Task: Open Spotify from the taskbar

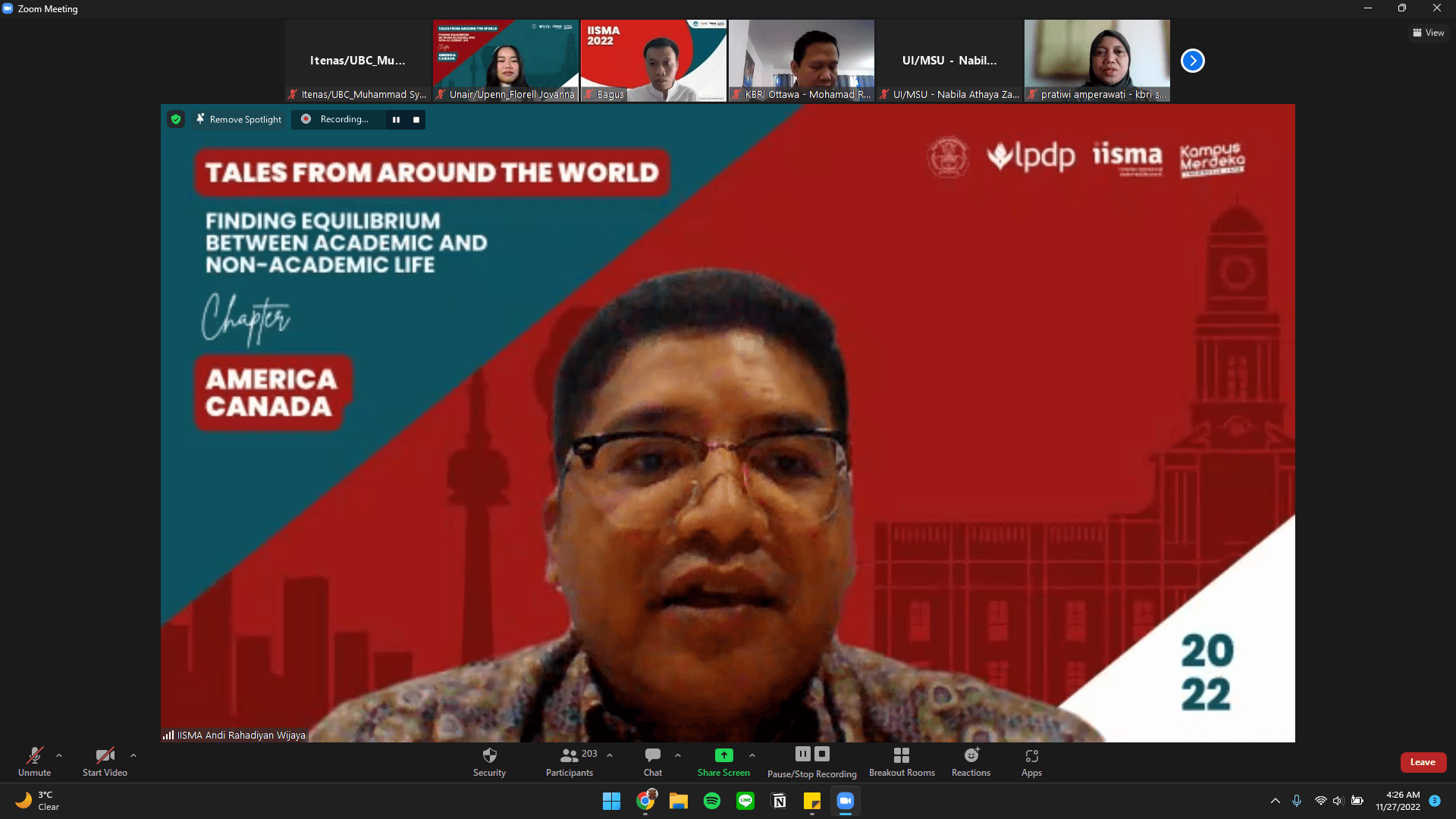Action: 712,801
